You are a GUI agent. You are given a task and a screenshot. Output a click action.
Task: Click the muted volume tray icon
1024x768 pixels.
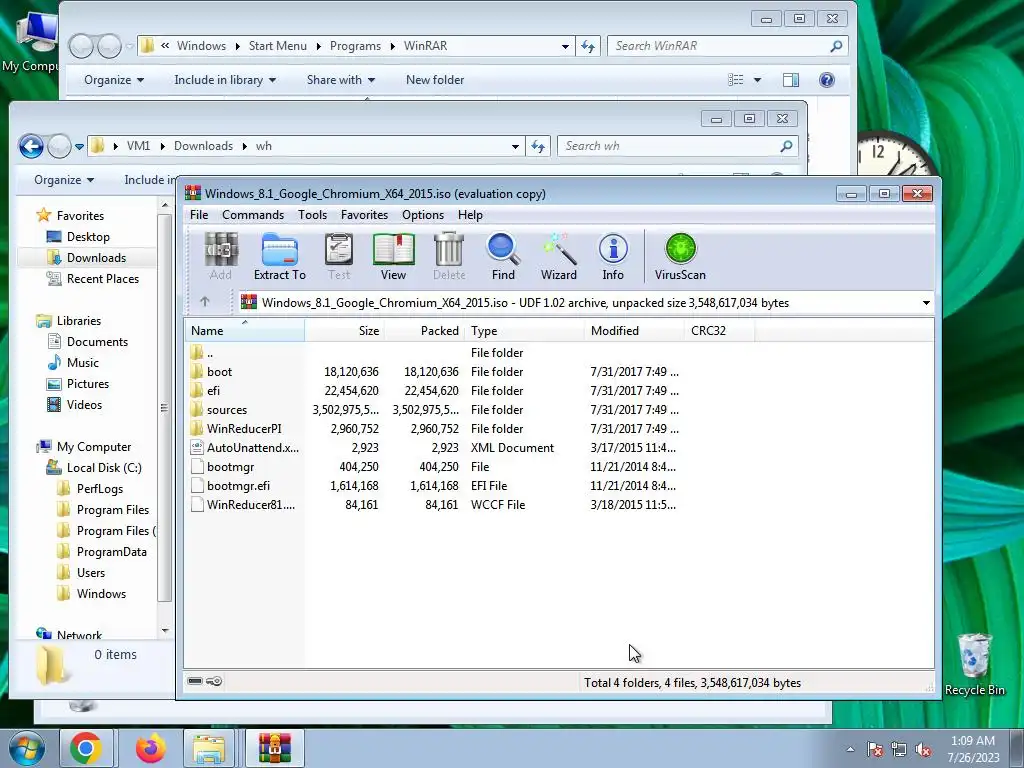(923, 750)
